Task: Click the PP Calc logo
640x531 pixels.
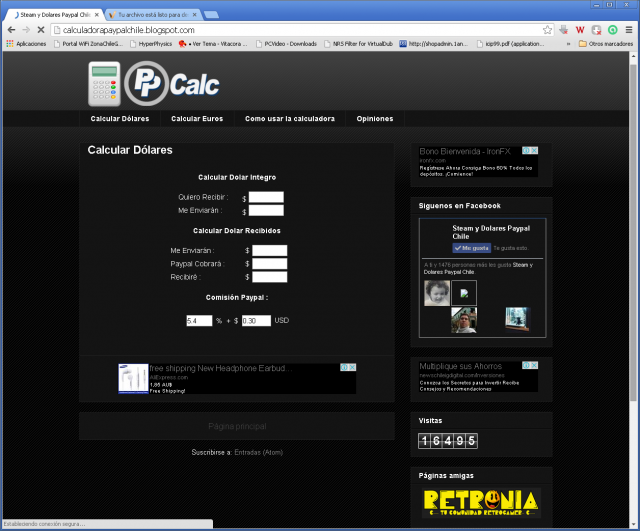Action: point(172,84)
